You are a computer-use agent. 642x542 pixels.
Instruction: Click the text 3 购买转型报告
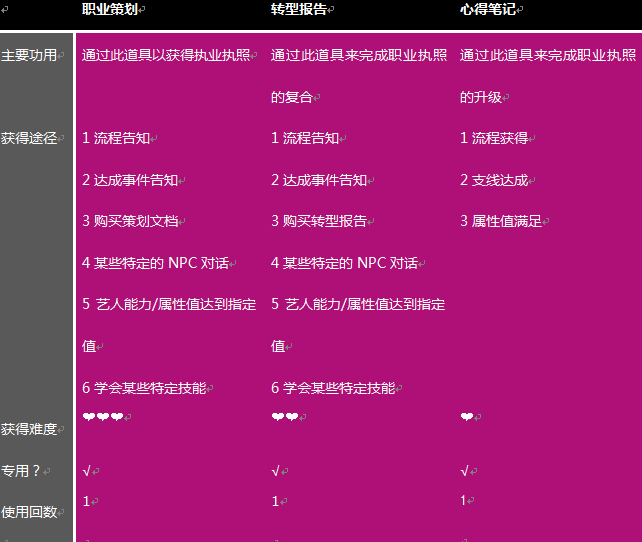[319, 221]
